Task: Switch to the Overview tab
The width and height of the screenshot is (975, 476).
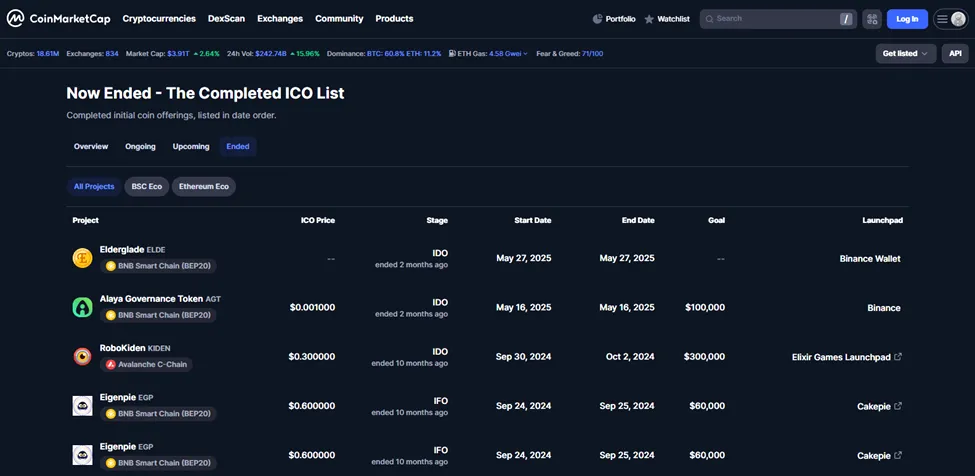Action: click(91, 147)
